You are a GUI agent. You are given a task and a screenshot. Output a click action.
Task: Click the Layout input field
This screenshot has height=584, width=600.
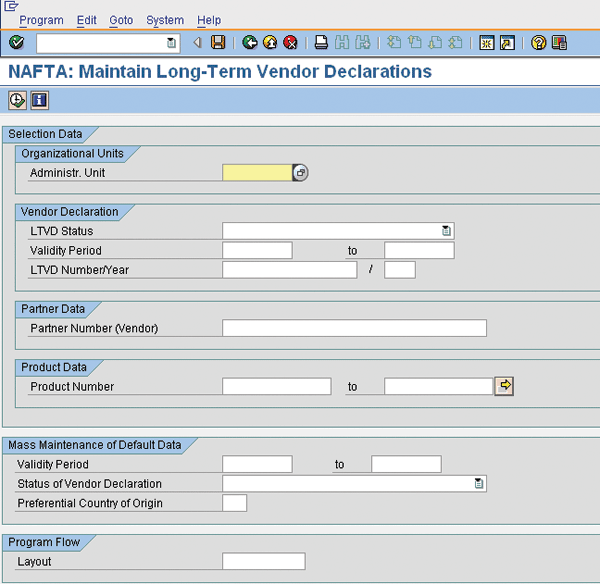click(x=264, y=561)
